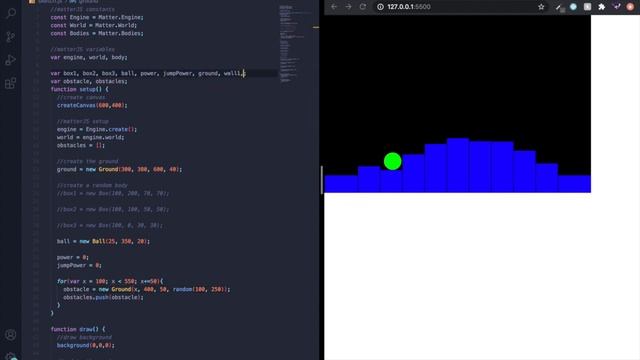Open the gray square browser extension

pyautogui.click(x=587, y=7)
